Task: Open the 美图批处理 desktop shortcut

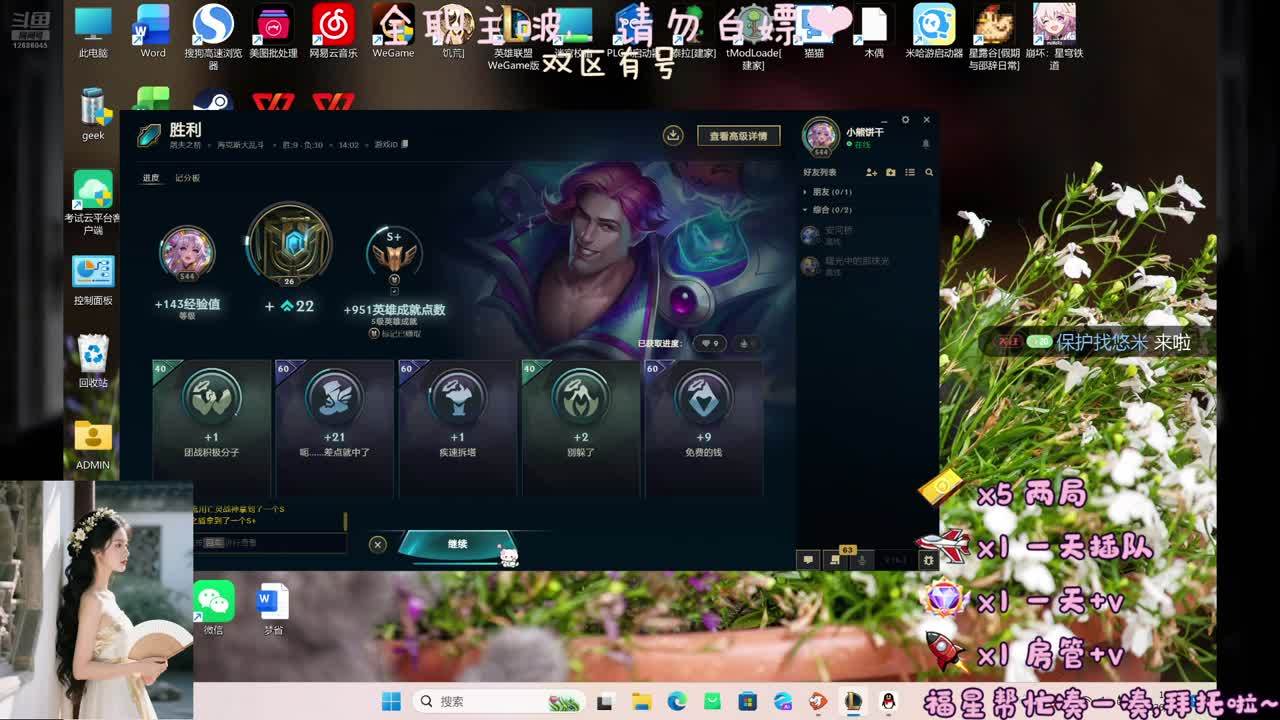Action: point(273,32)
